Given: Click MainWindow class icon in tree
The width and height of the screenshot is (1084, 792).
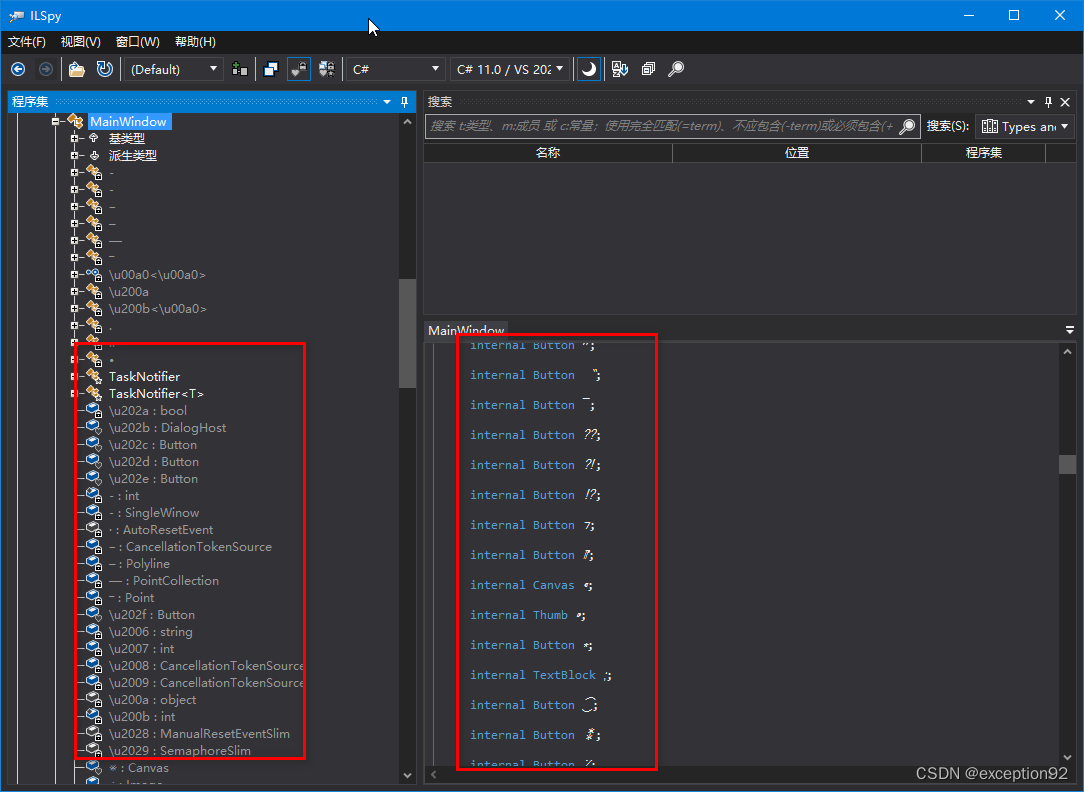Looking at the screenshot, I should pos(76,122).
